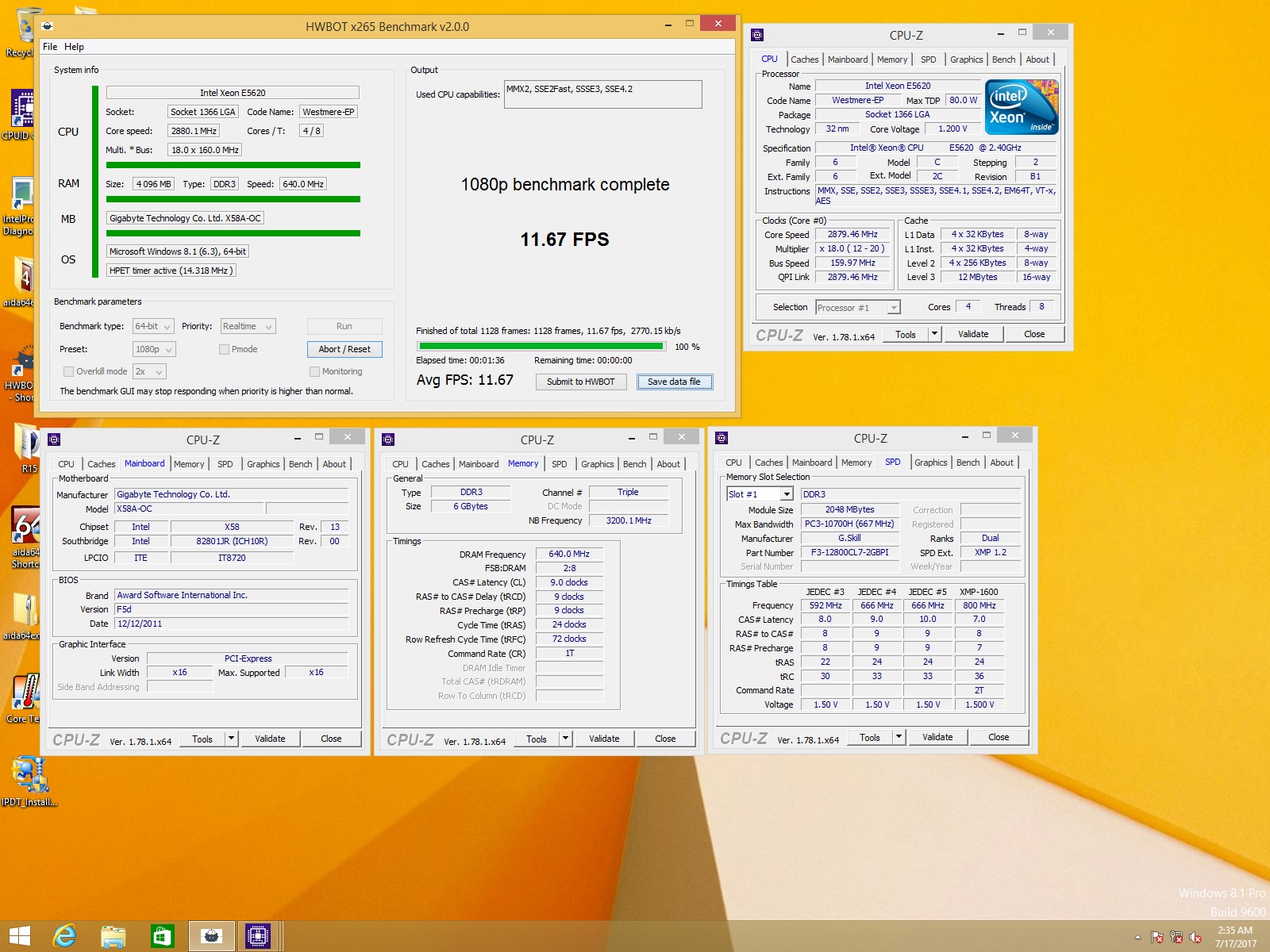The image size is (1270, 952).
Task: Open the Slot #1 memory slot dropdown
Action: pos(760,494)
